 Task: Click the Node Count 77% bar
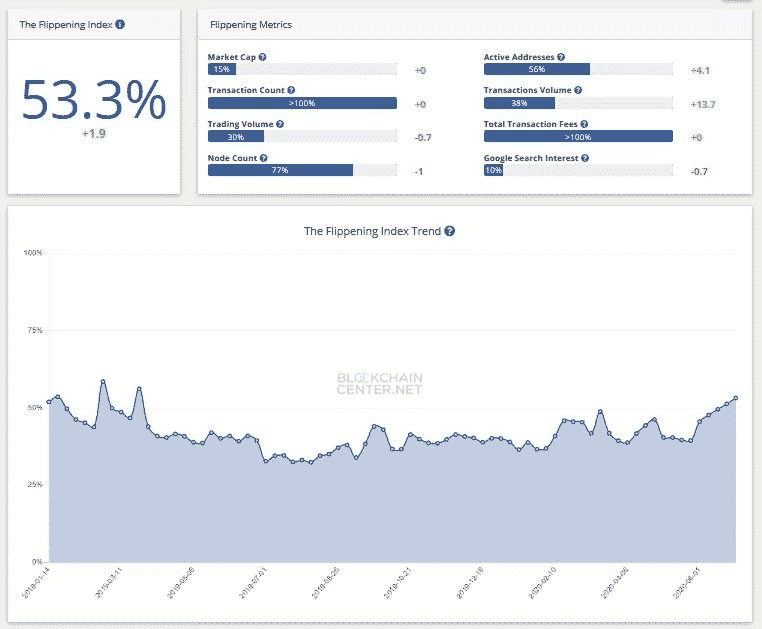point(280,171)
